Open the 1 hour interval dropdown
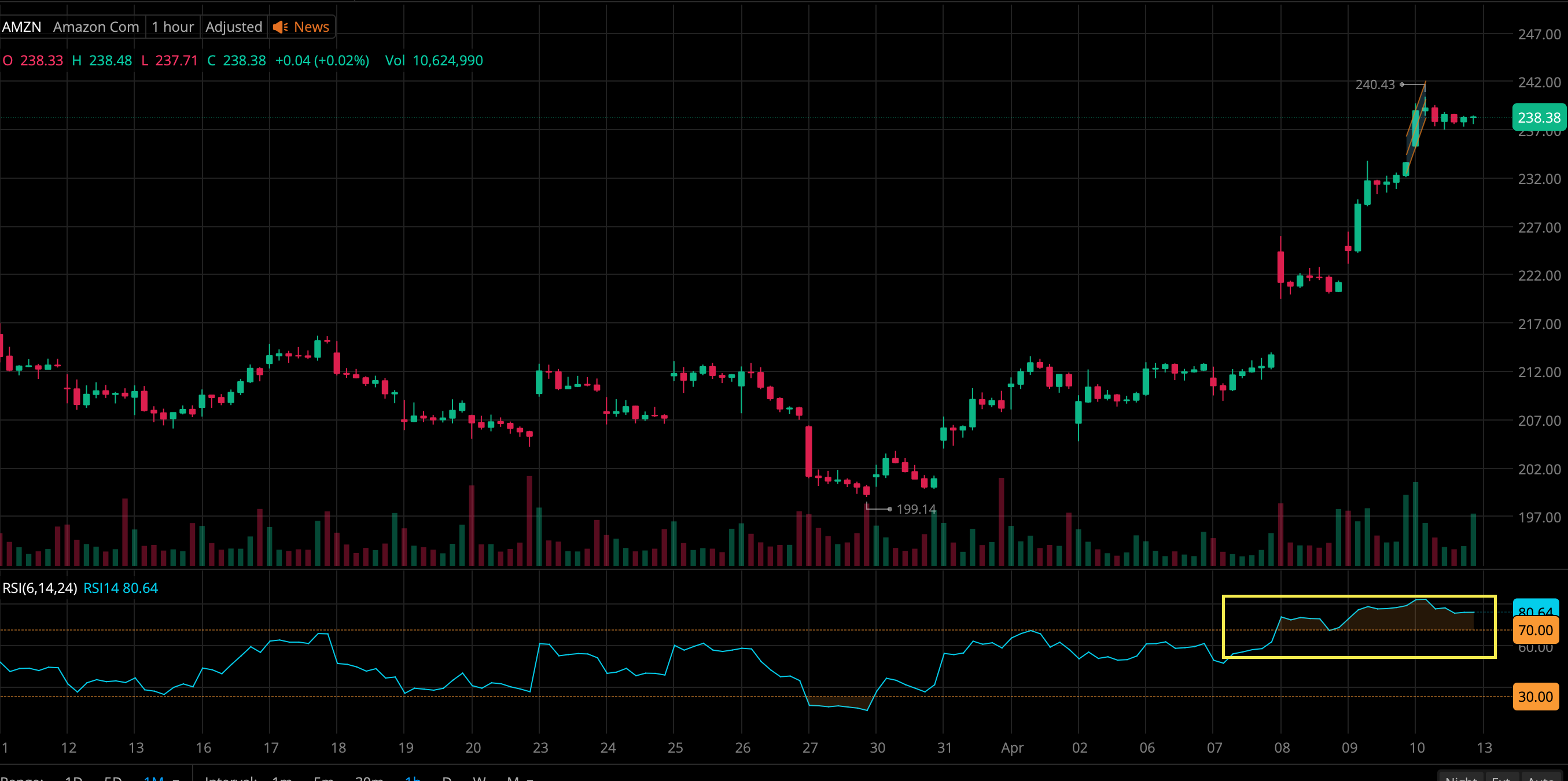This screenshot has height=781, width=1568. (x=173, y=27)
